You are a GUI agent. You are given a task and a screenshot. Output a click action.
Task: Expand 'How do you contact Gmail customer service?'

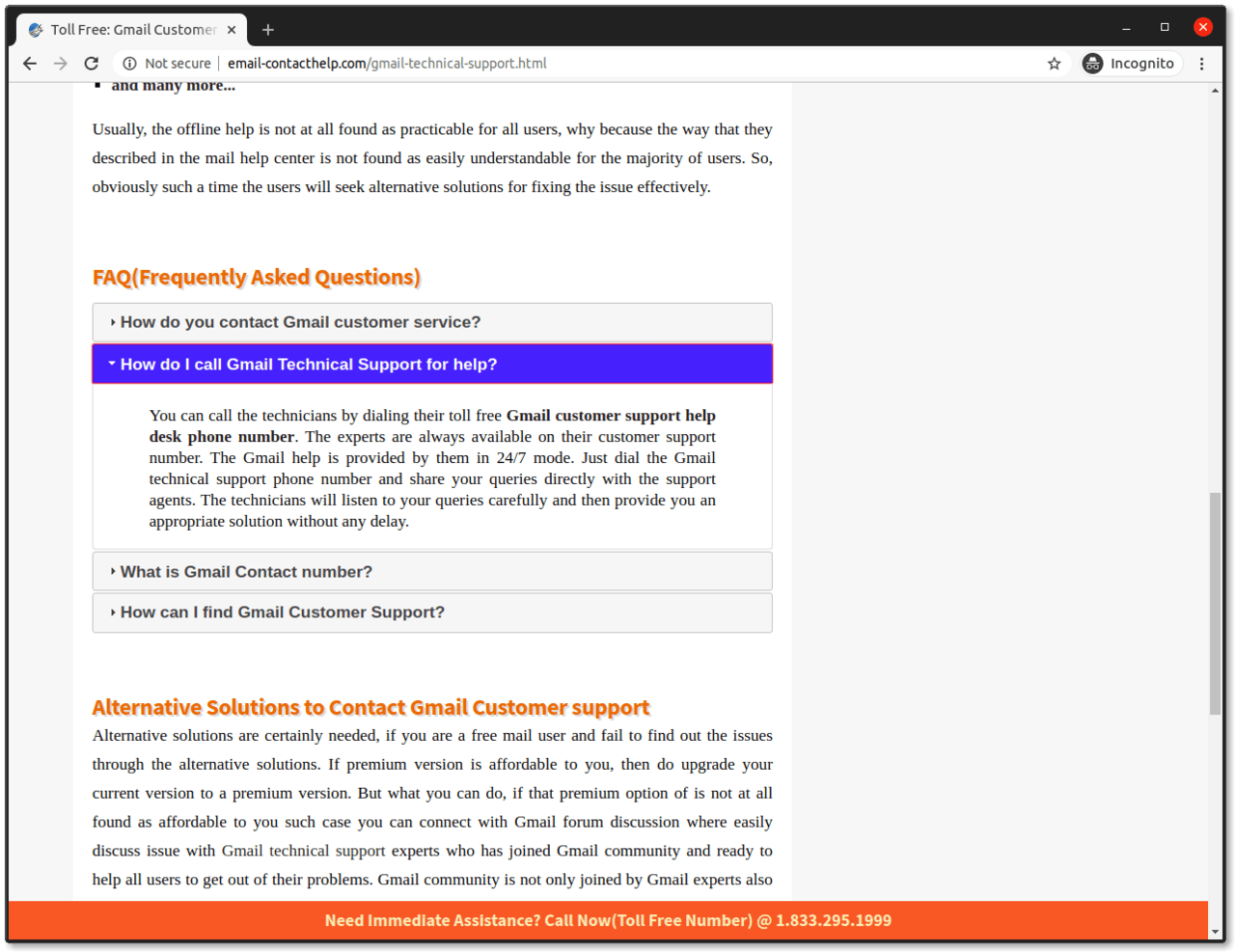pos(432,322)
